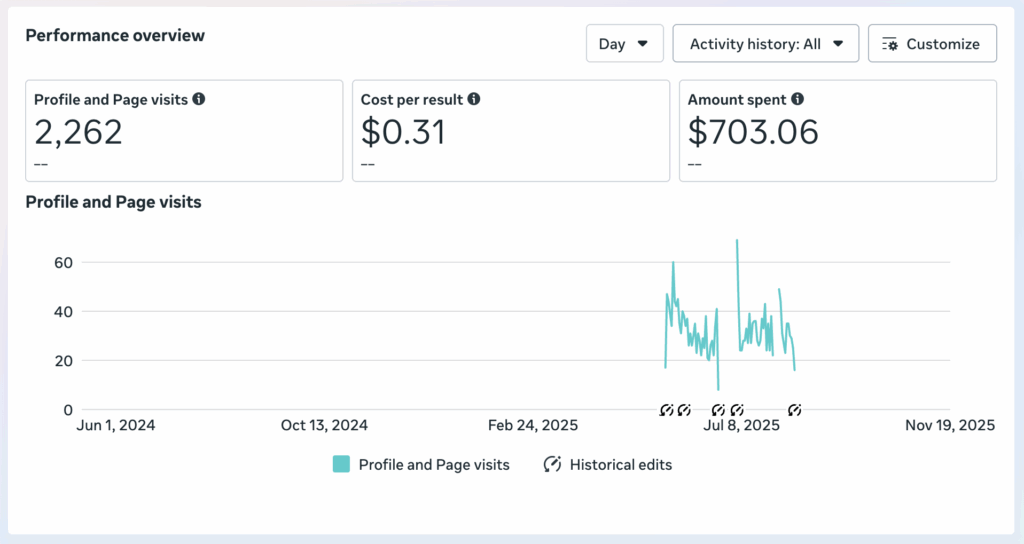Image resolution: width=1024 pixels, height=544 pixels.
Task: Open the Activity history: All dropdown
Action: 766,44
